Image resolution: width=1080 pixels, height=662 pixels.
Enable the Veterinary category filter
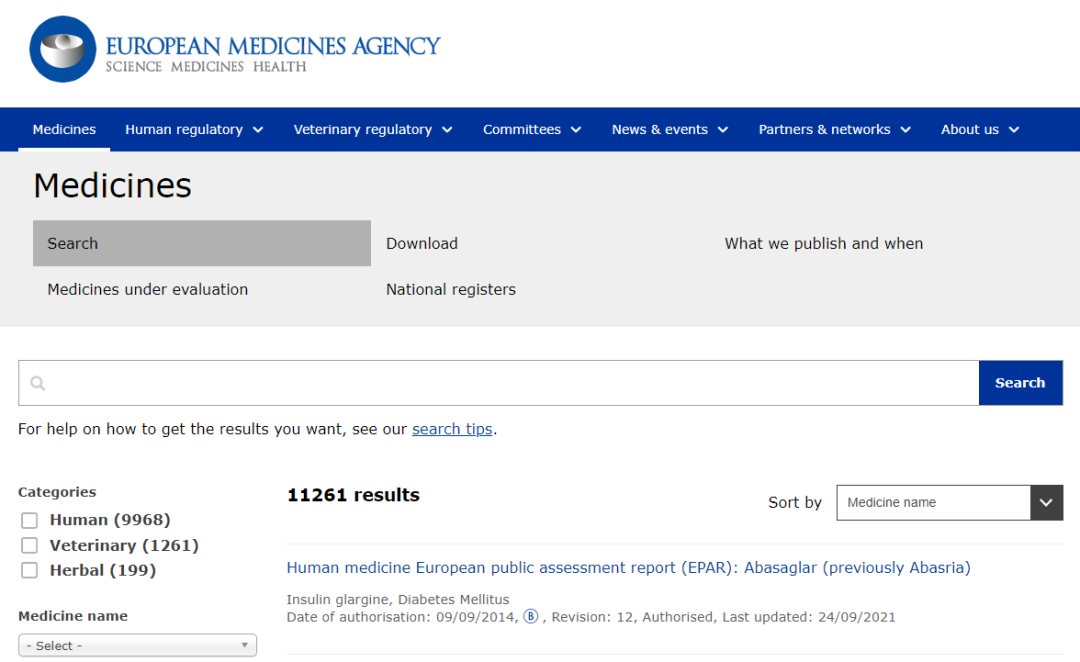pos(30,545)
